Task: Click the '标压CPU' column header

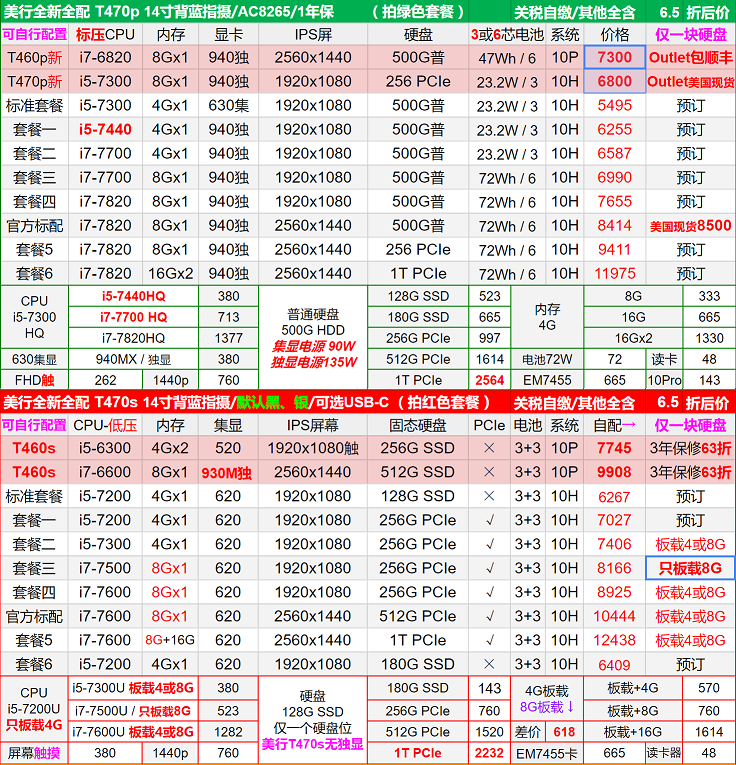Action: [105, 35]
